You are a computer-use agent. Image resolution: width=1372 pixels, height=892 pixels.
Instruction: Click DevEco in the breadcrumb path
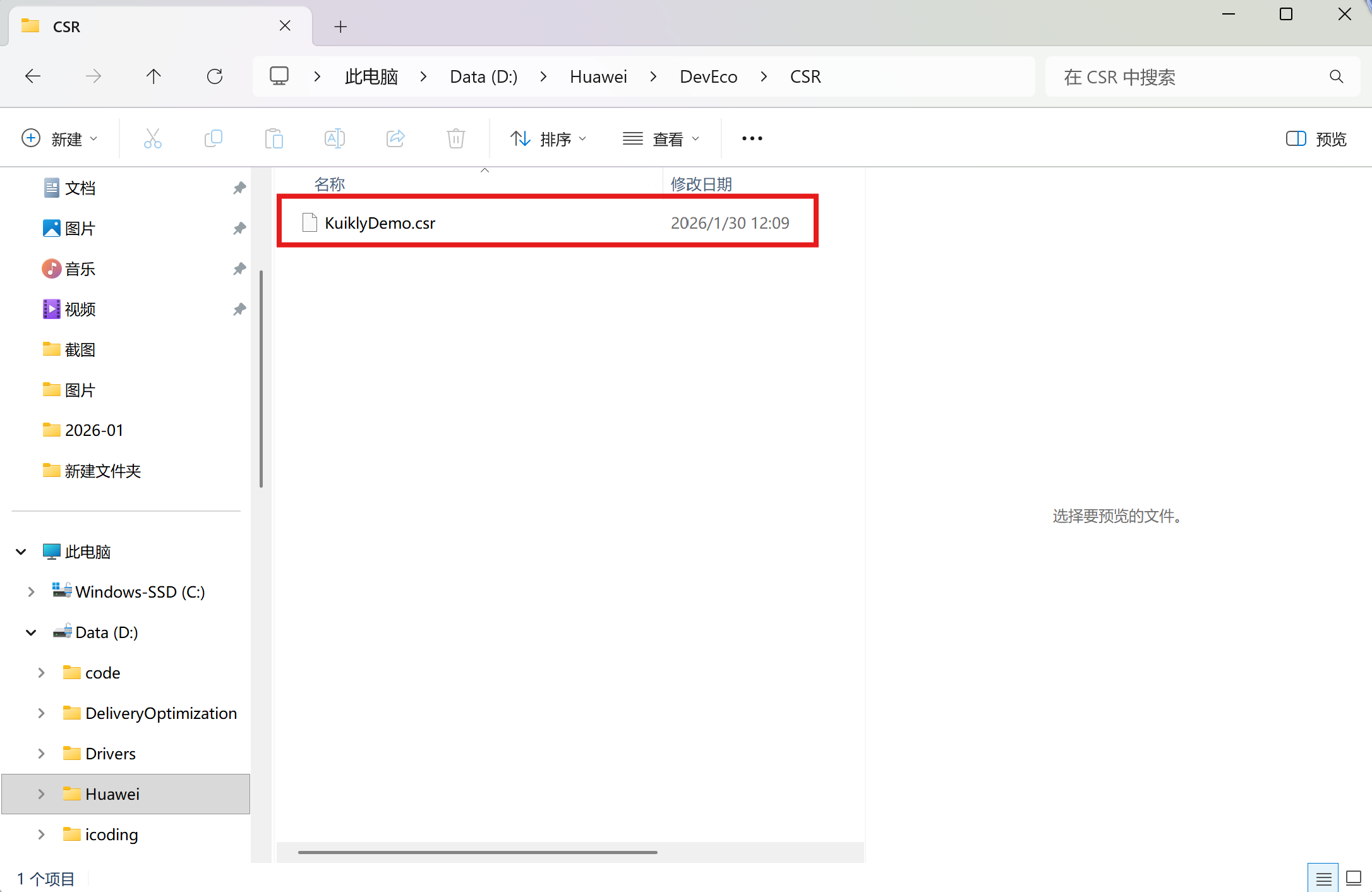(708, 76)
